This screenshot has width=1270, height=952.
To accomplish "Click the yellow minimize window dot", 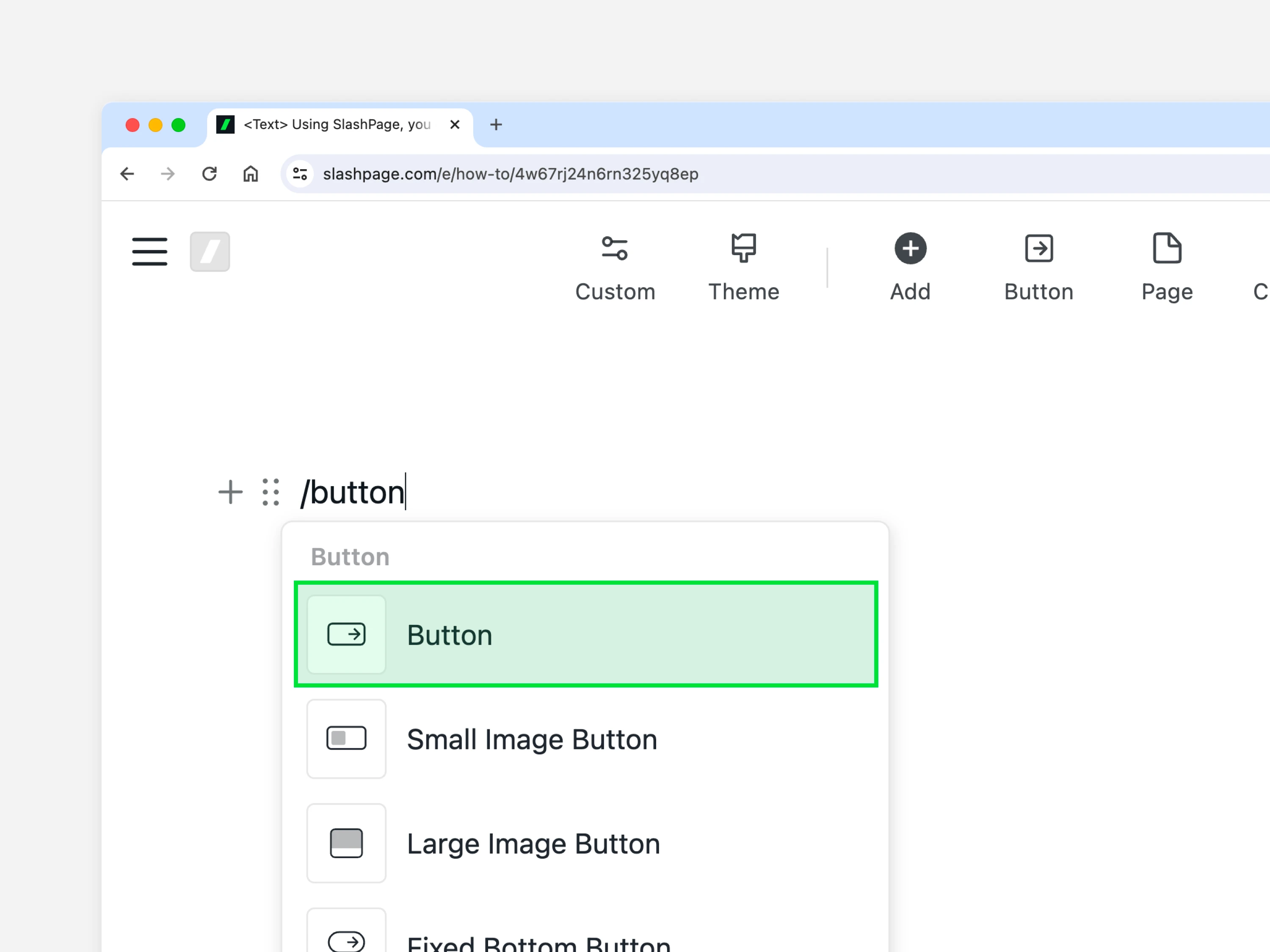I will click(x=156, y=125).
